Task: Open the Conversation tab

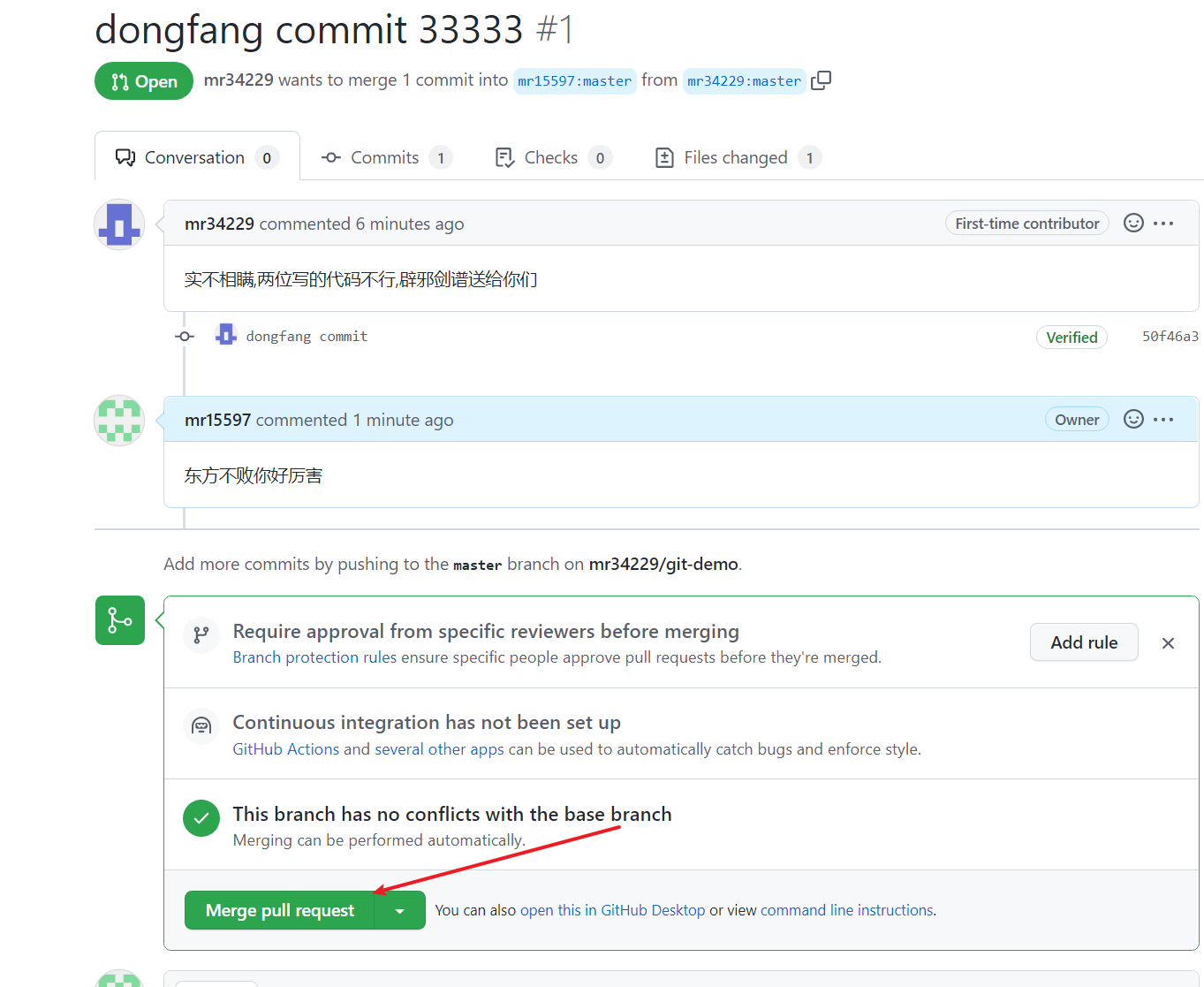Action: tap(197, 157)
